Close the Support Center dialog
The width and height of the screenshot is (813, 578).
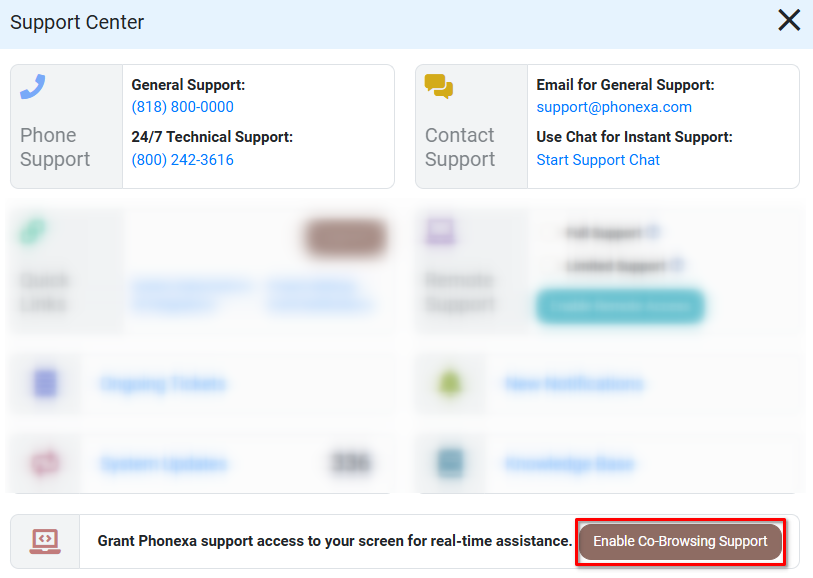click(789, 20)
